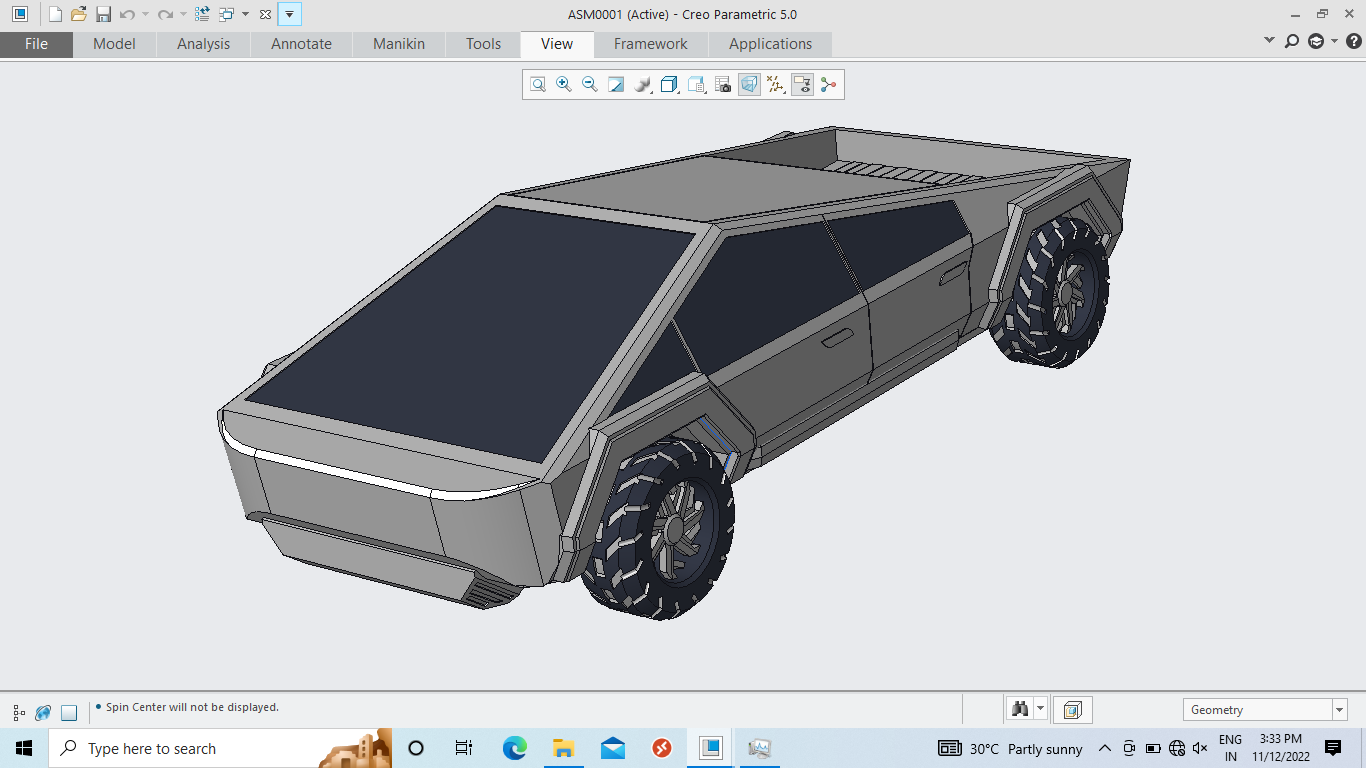
Task: Expand the redo history dropdown arrow
Action: pos(183,14)
